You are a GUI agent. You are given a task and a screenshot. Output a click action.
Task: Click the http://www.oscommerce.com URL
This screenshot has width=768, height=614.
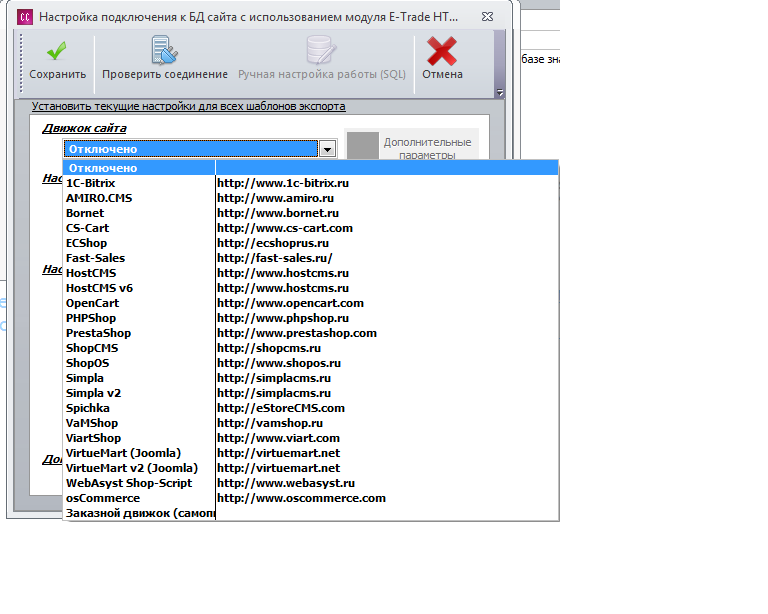coord(301,498)
